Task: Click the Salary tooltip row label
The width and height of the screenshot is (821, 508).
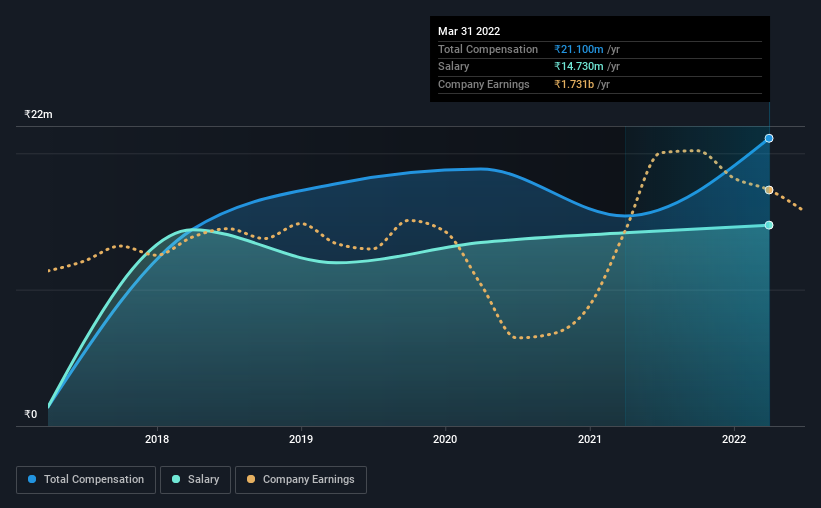Action: pos(453,67)
